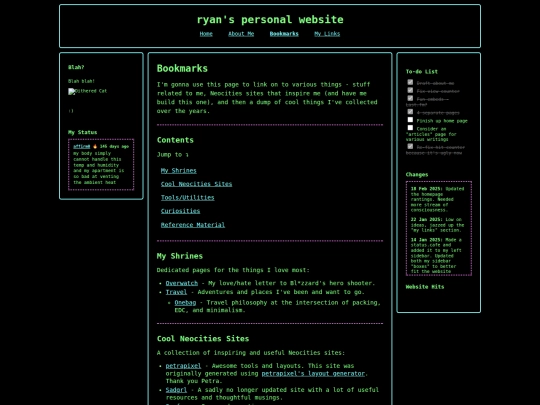Click the fire emoji in My Status

(95, 146)
